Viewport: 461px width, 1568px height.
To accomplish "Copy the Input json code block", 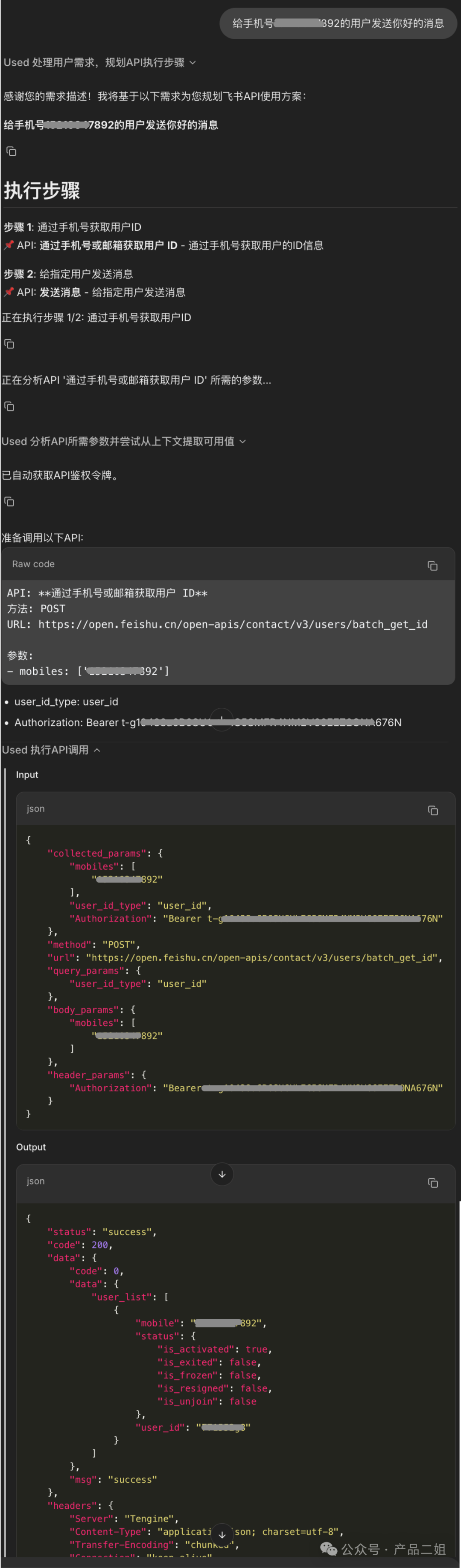I will click(432, 810).
